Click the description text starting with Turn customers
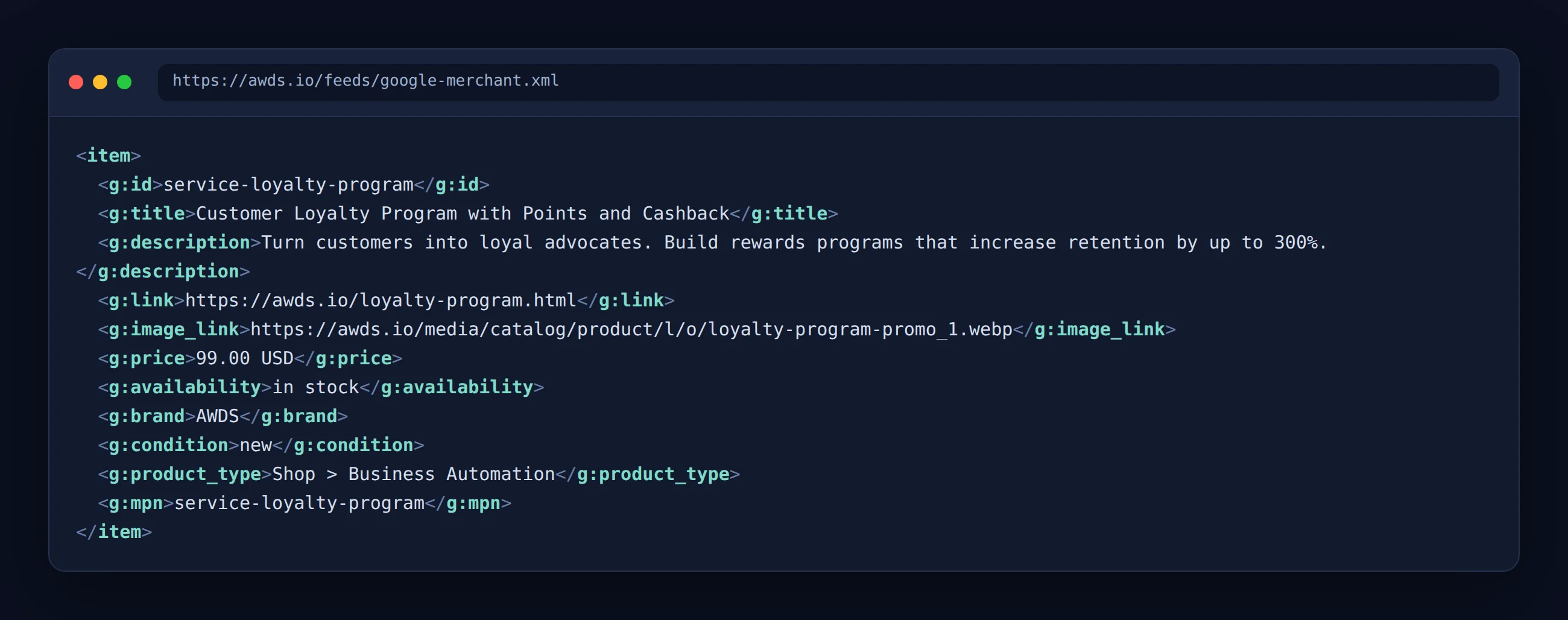Image resolution: width=1568 pixels, height=620 pixels. [794, 243]
